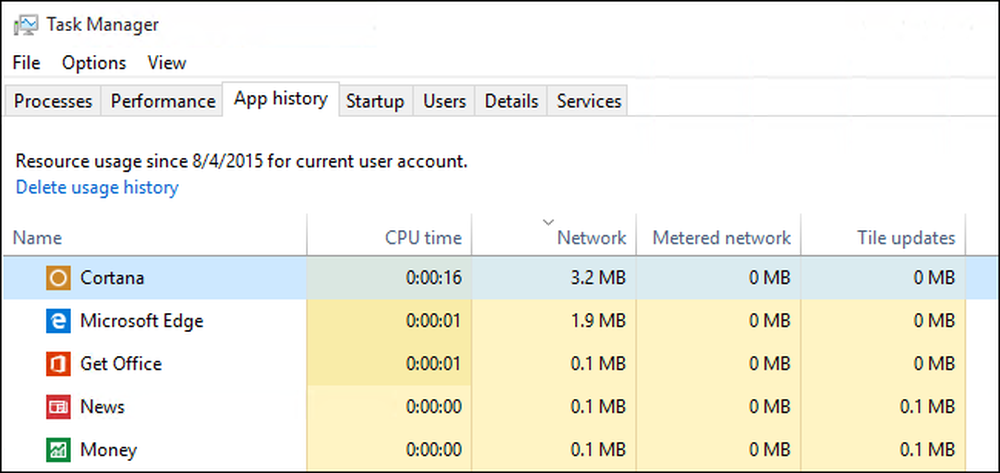Sort by Metered network column header

(x=719, y=235)
